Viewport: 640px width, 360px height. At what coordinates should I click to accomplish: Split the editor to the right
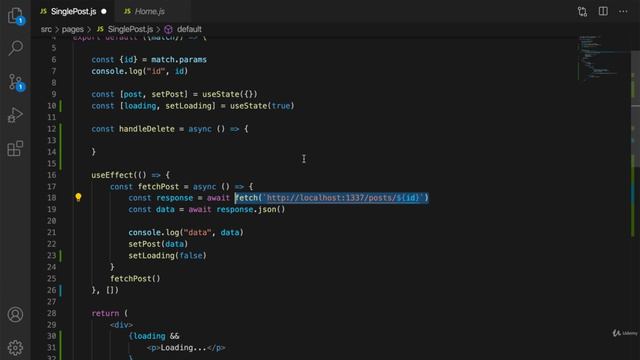pos(603,11)
